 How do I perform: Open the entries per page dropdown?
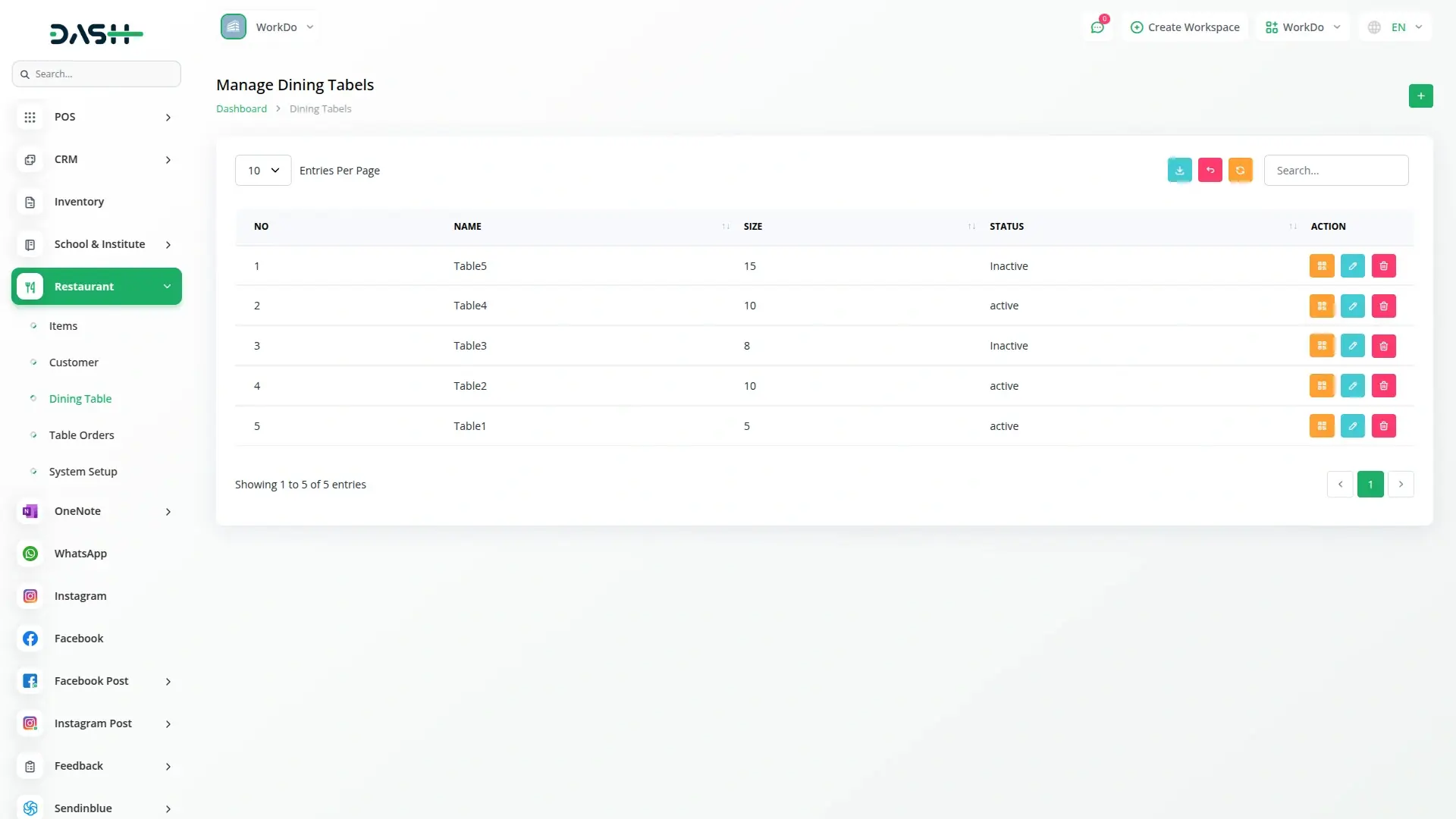click(x=262, y=171)
